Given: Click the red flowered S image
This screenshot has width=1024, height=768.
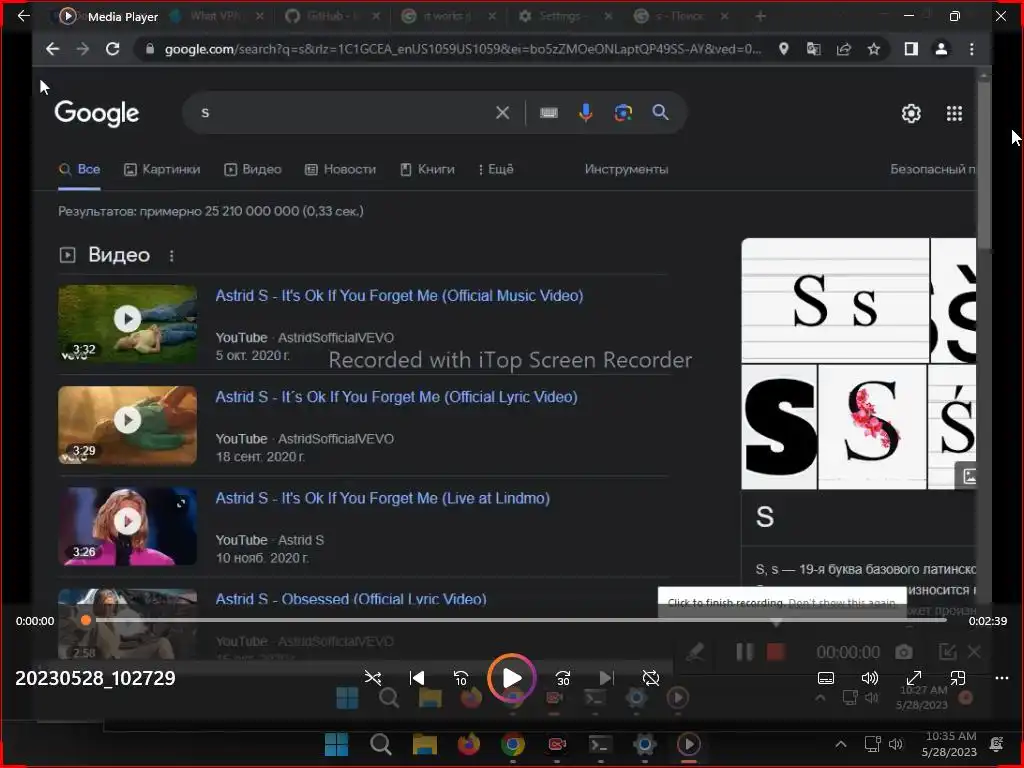Looking at the screenshot, I should click(x=872, y=427).
